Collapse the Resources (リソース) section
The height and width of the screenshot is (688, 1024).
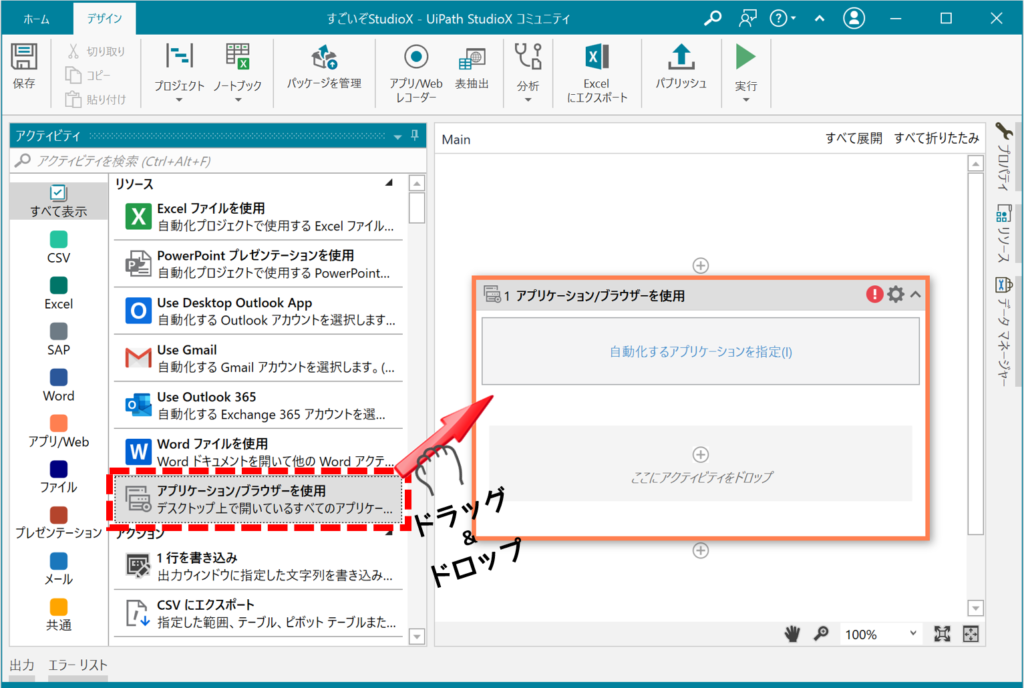point(389,183)
